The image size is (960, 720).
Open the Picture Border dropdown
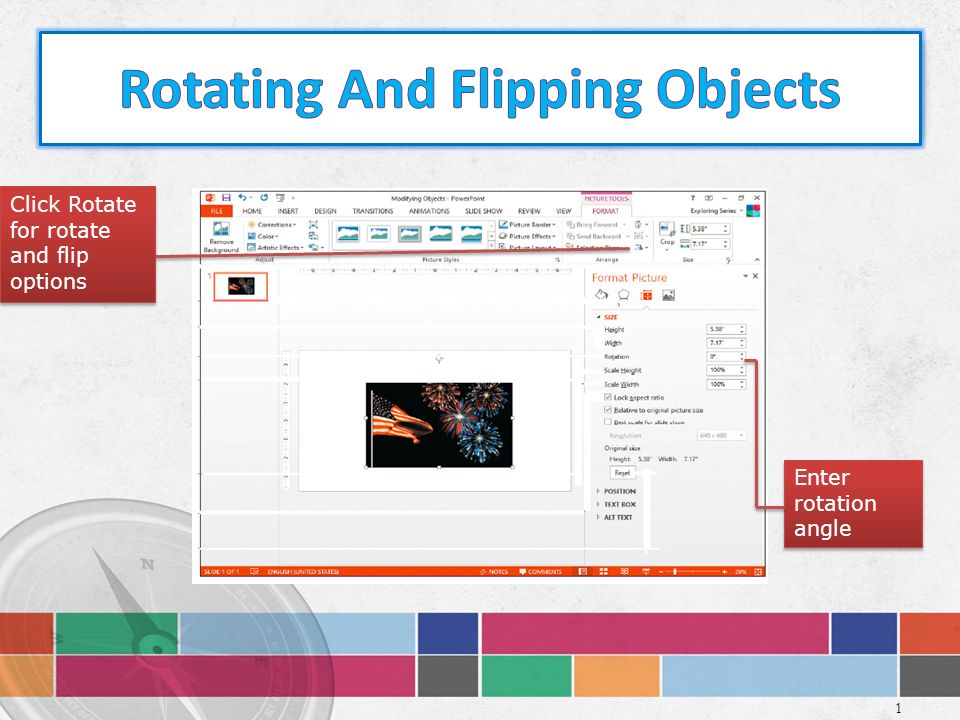[527, 225]
